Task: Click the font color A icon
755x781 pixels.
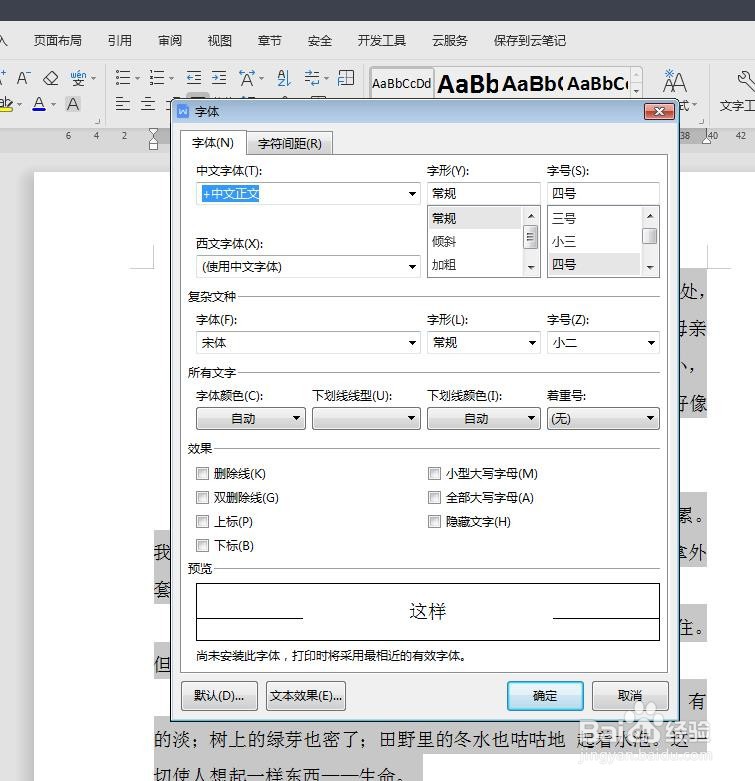Action: point(39,104)
